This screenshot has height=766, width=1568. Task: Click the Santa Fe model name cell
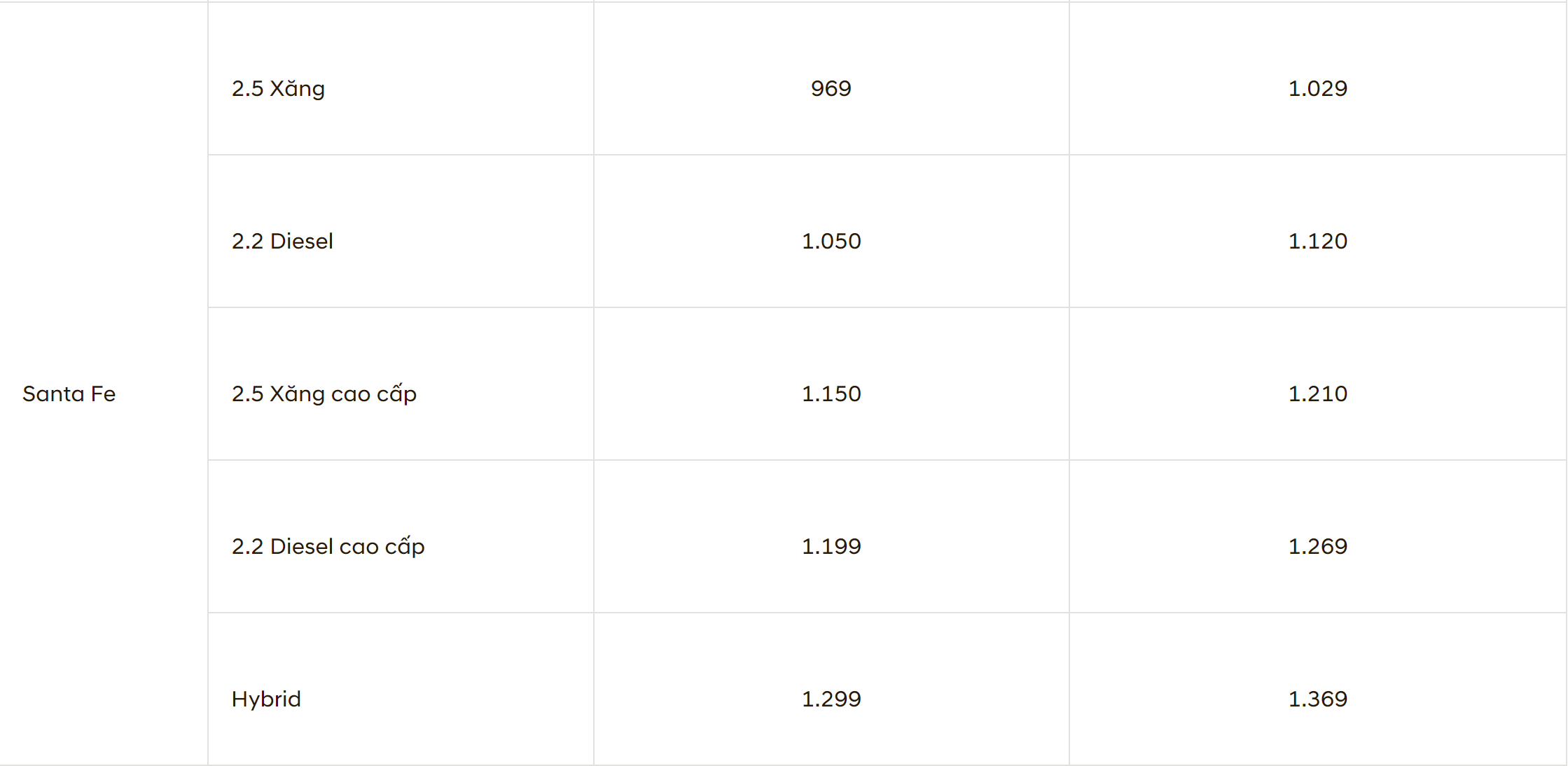pyautogui.click(x=69, y=394)
